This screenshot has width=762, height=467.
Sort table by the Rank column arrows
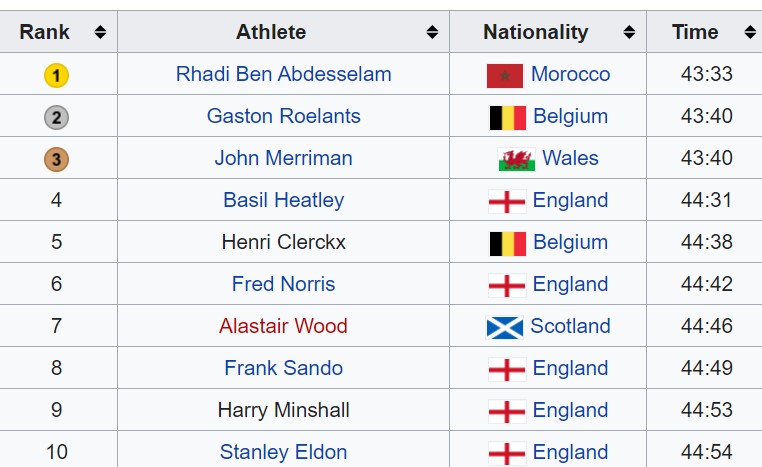100,32
